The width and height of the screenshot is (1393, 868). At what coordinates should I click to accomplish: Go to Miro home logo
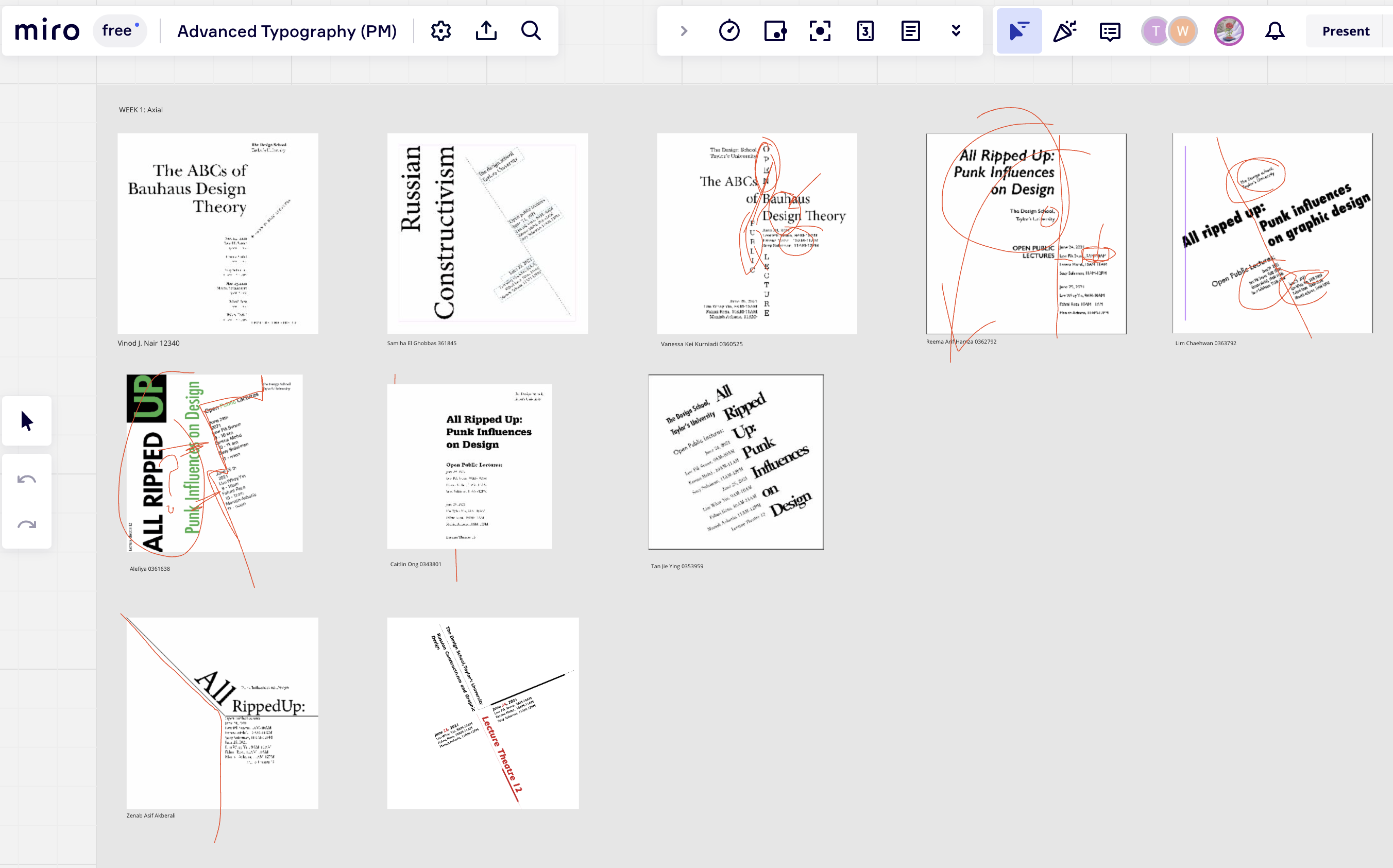coord(47,31)
